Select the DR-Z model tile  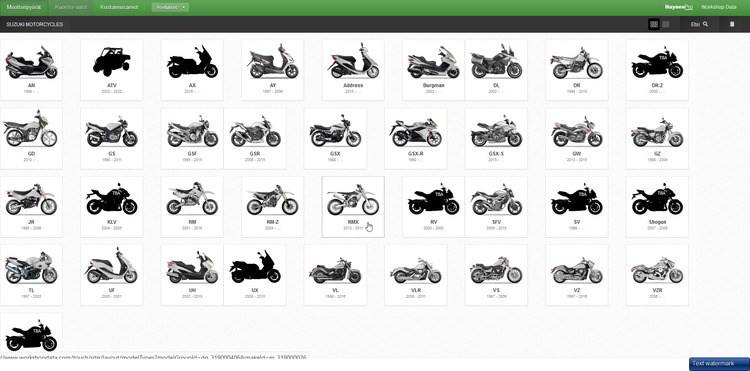pyautogui.click(x=657, y=70)
